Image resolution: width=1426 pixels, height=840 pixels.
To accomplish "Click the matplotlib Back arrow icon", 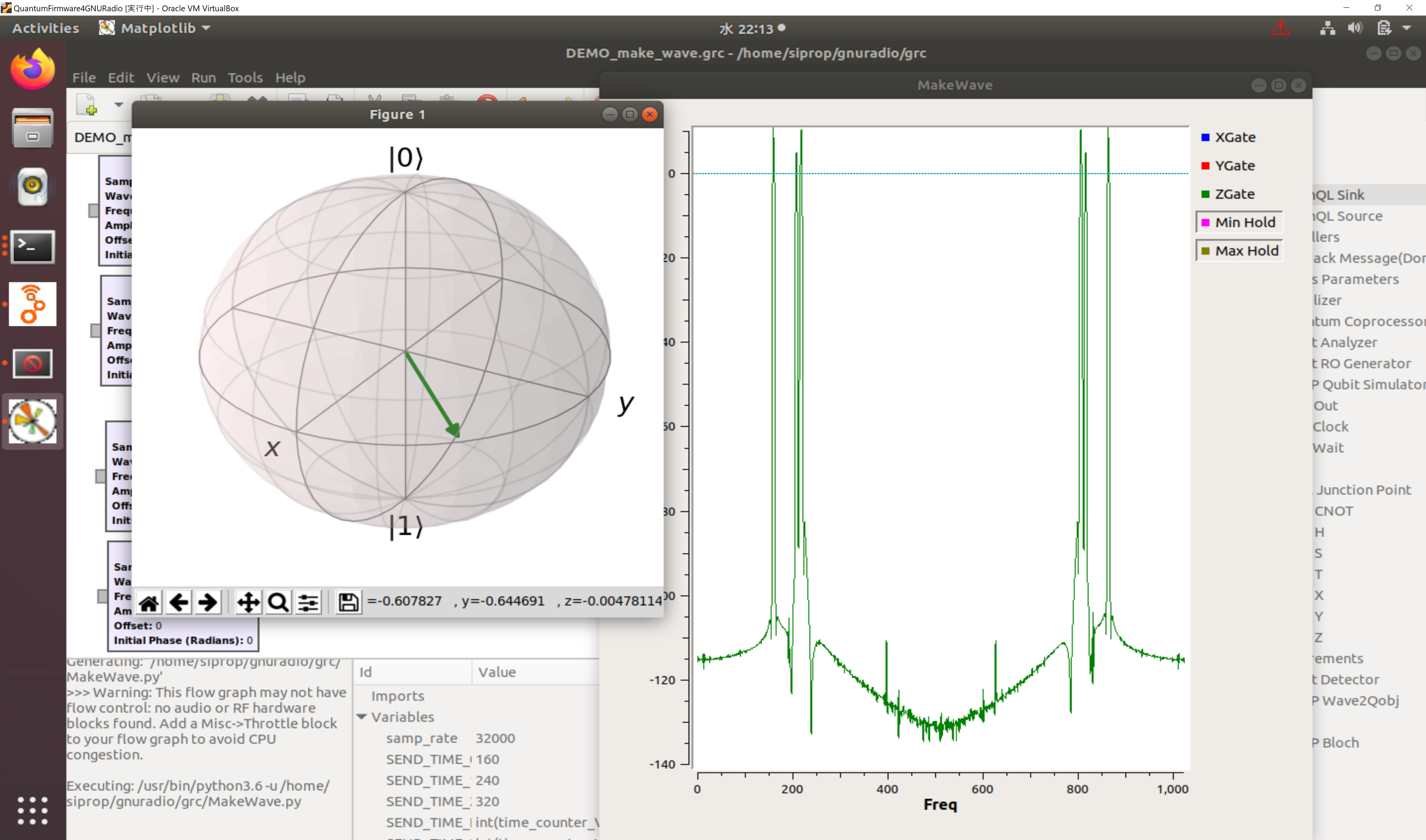I will point(179,602).
